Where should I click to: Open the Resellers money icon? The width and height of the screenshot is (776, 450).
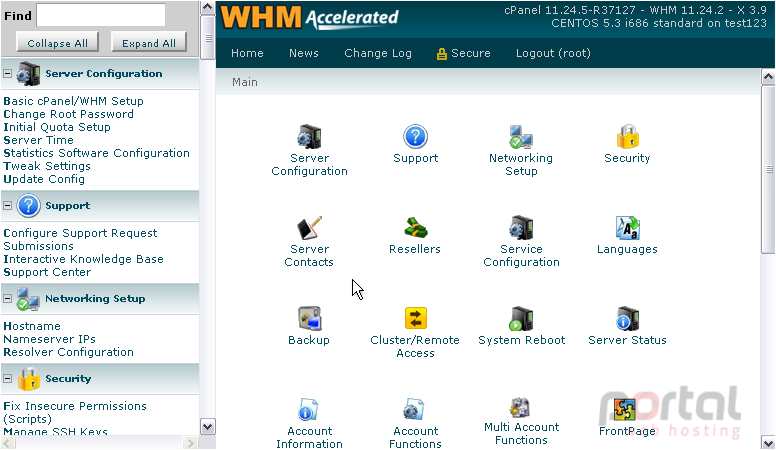[x=415, y=228]
